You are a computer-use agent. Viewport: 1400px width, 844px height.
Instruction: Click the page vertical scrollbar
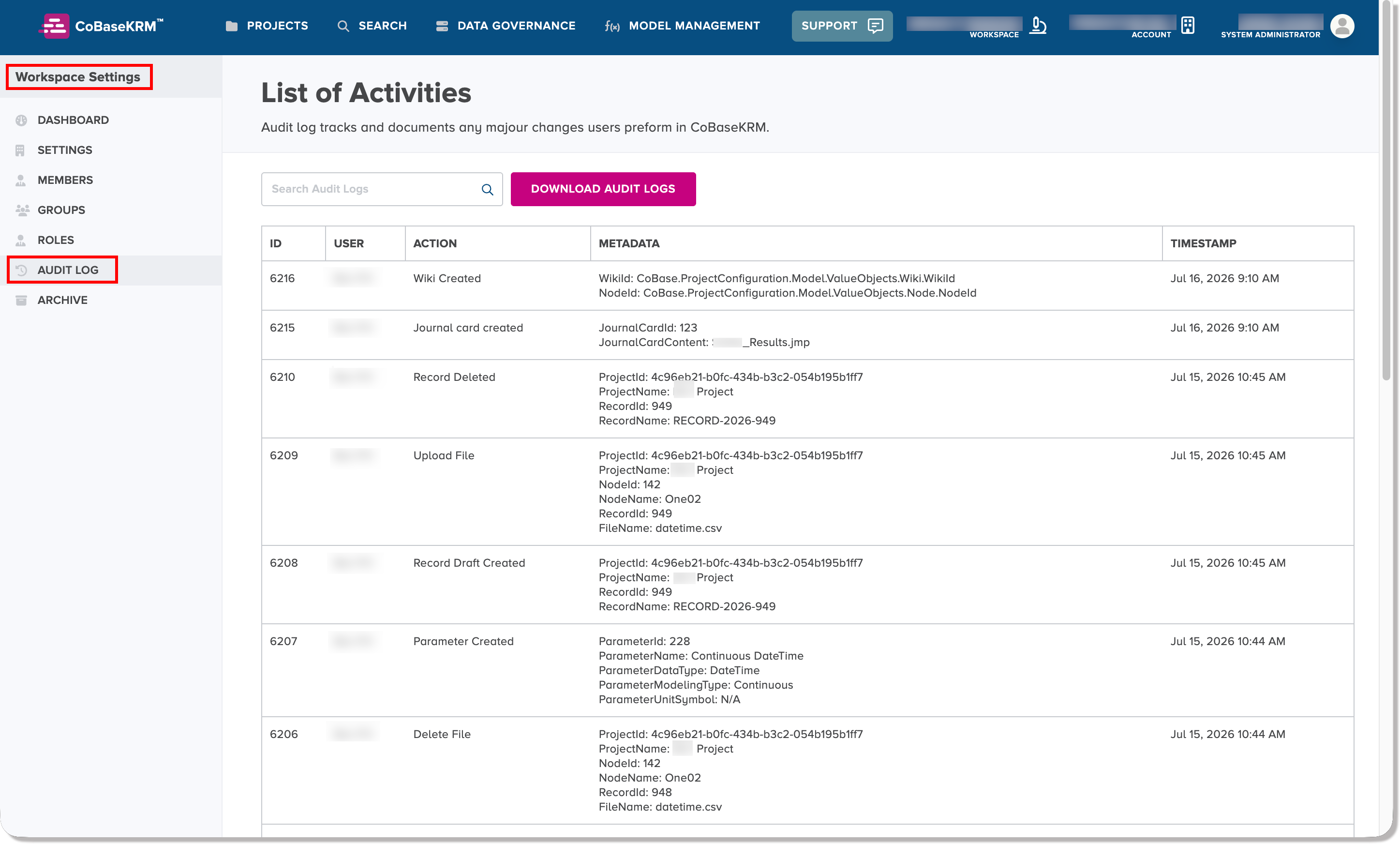(1386, 190)
